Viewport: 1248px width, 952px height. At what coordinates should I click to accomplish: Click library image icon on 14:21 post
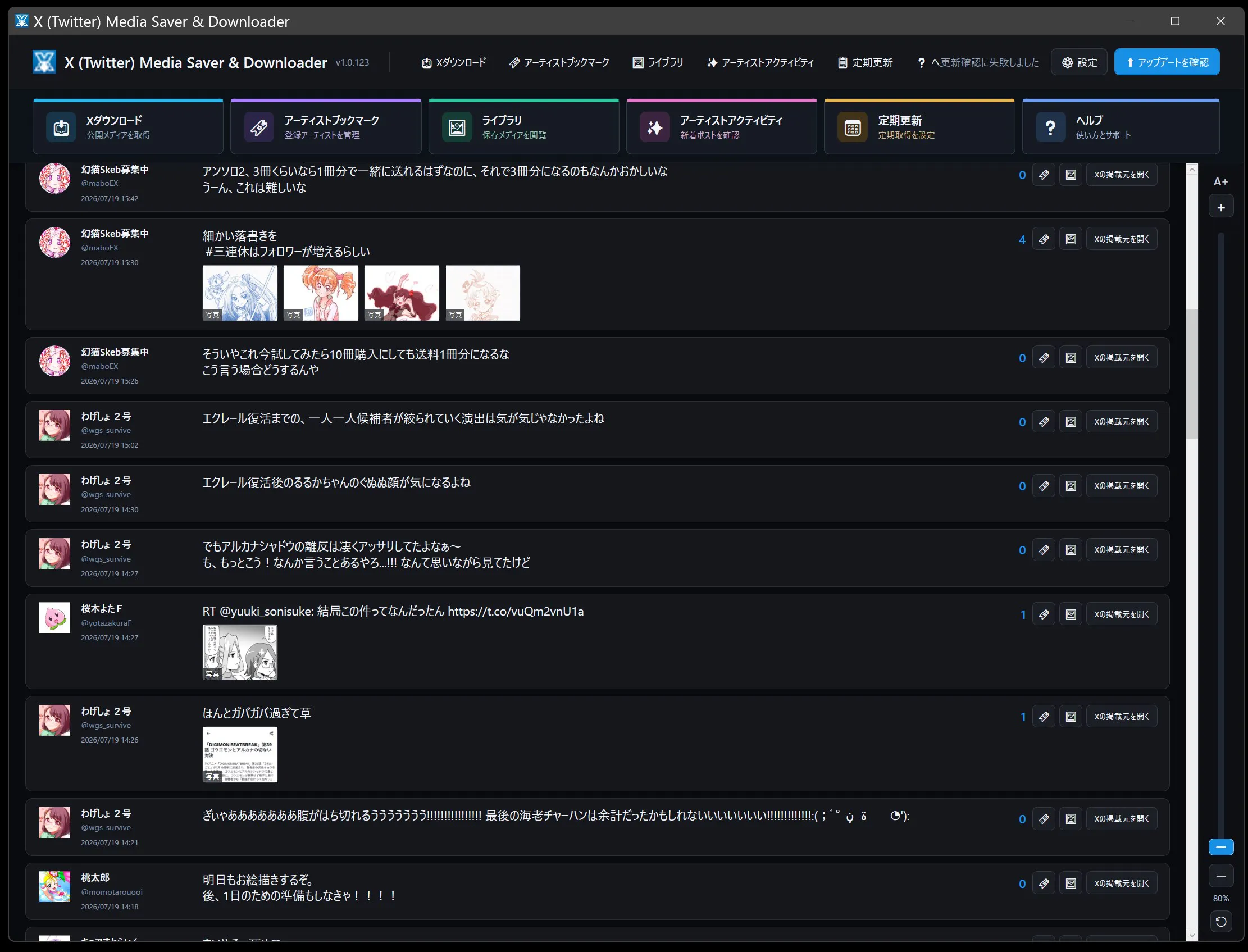1071,819
